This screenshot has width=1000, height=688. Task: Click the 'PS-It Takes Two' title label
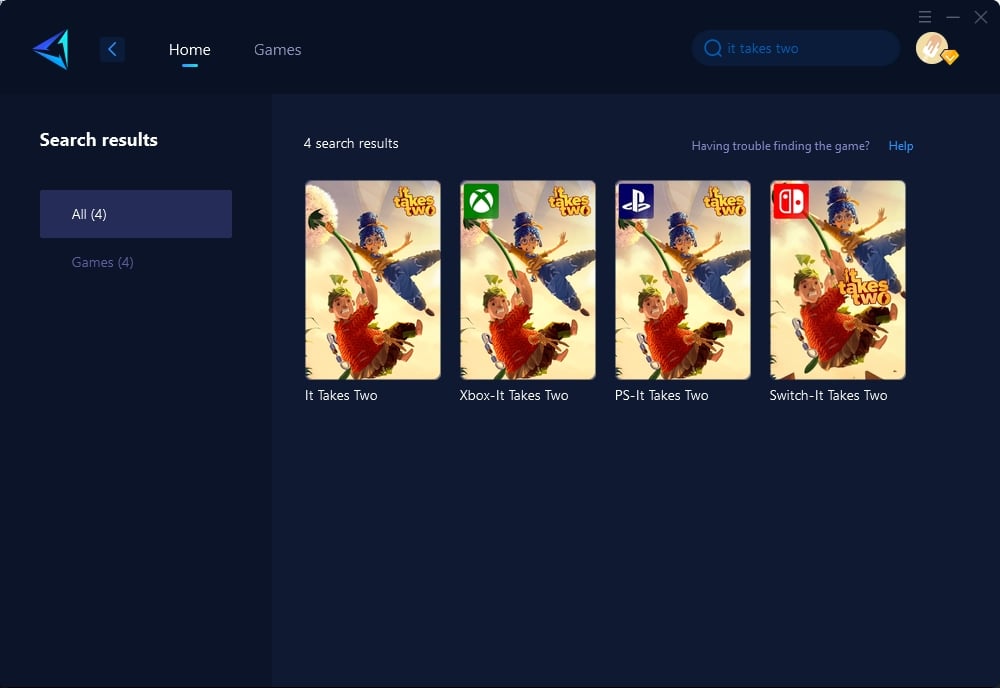point(661,395)
